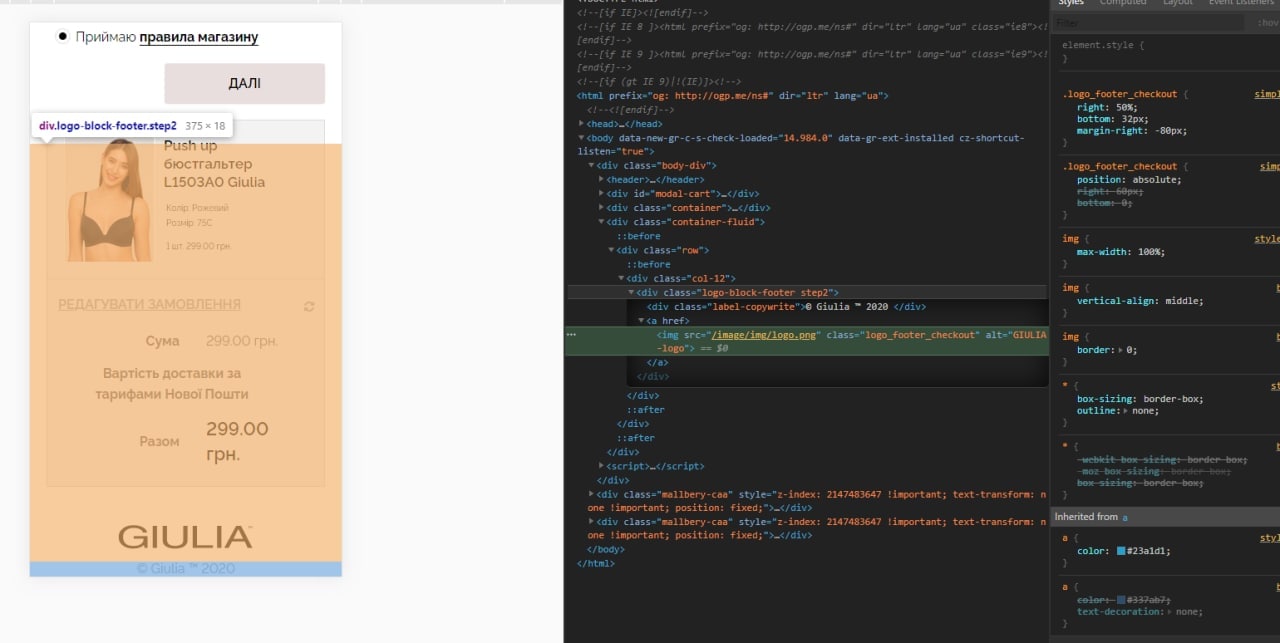This screenshot has height=643, width=1280.
Task: Click the ДАЛІ button
Action: click(x=245, y=83)
